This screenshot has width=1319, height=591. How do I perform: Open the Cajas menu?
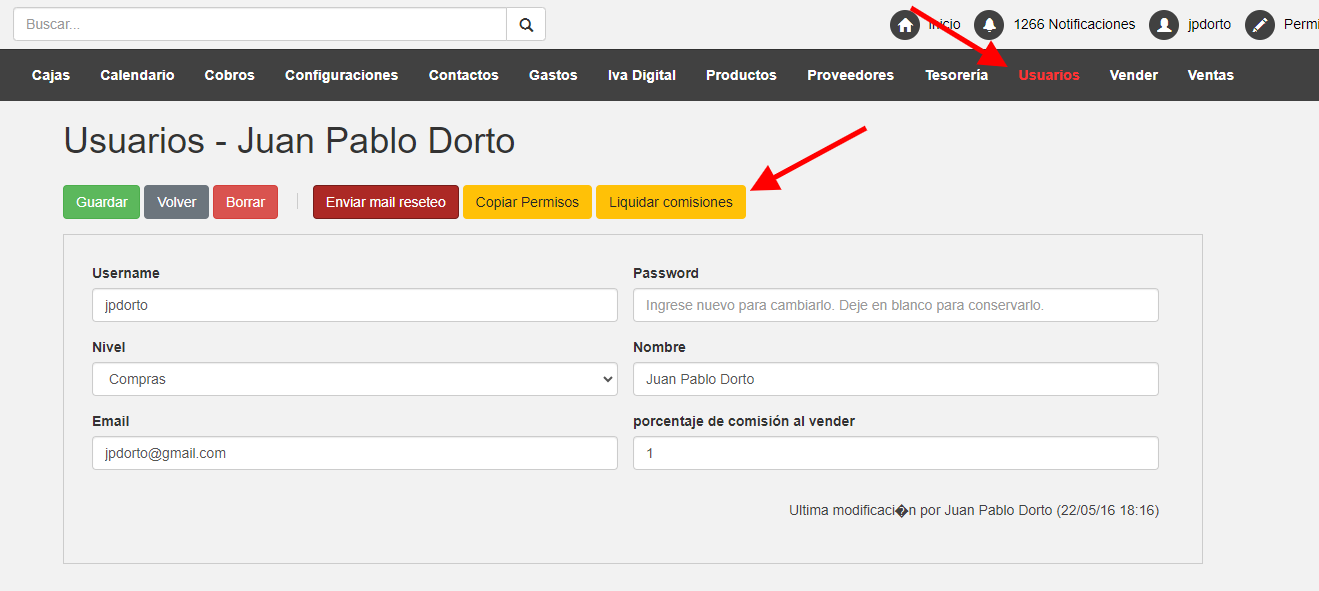point(51,75)
